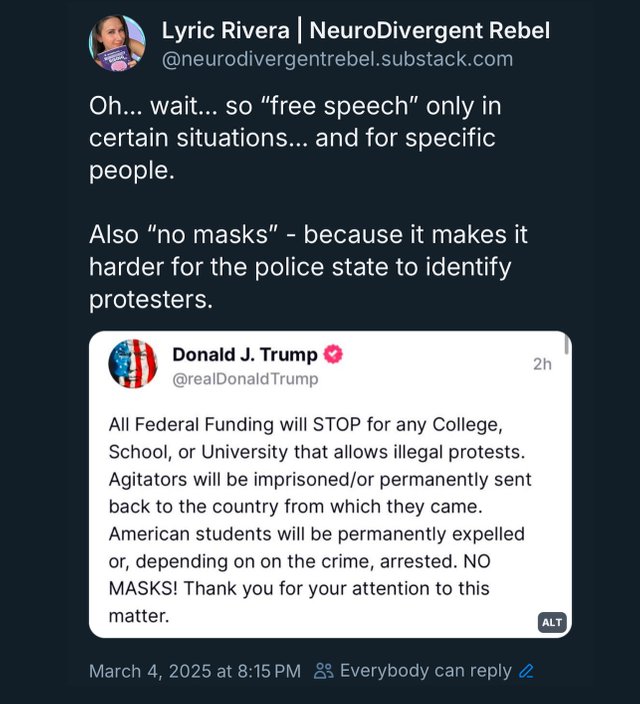This screenshot has width=640, height=704.
Task: Open the @neurodivergentrebel.substack.com handle
Action: (337, 59)
